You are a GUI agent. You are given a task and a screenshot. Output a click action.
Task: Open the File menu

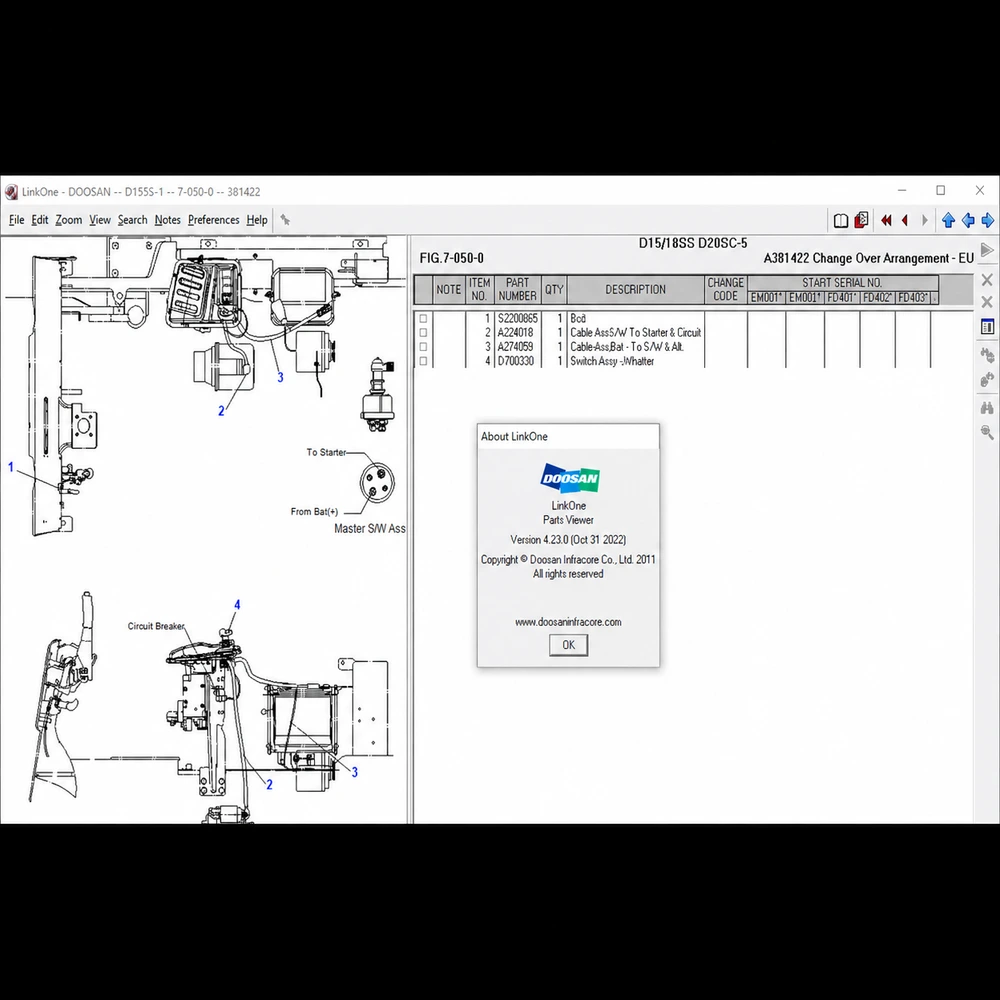17,220
